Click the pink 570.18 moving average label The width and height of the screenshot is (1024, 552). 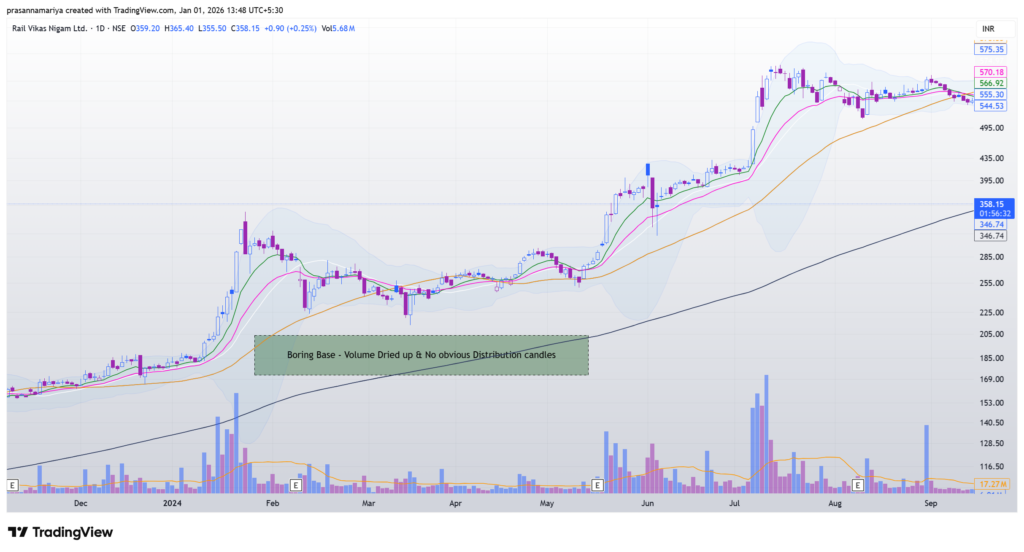click(x=991, y=72)
